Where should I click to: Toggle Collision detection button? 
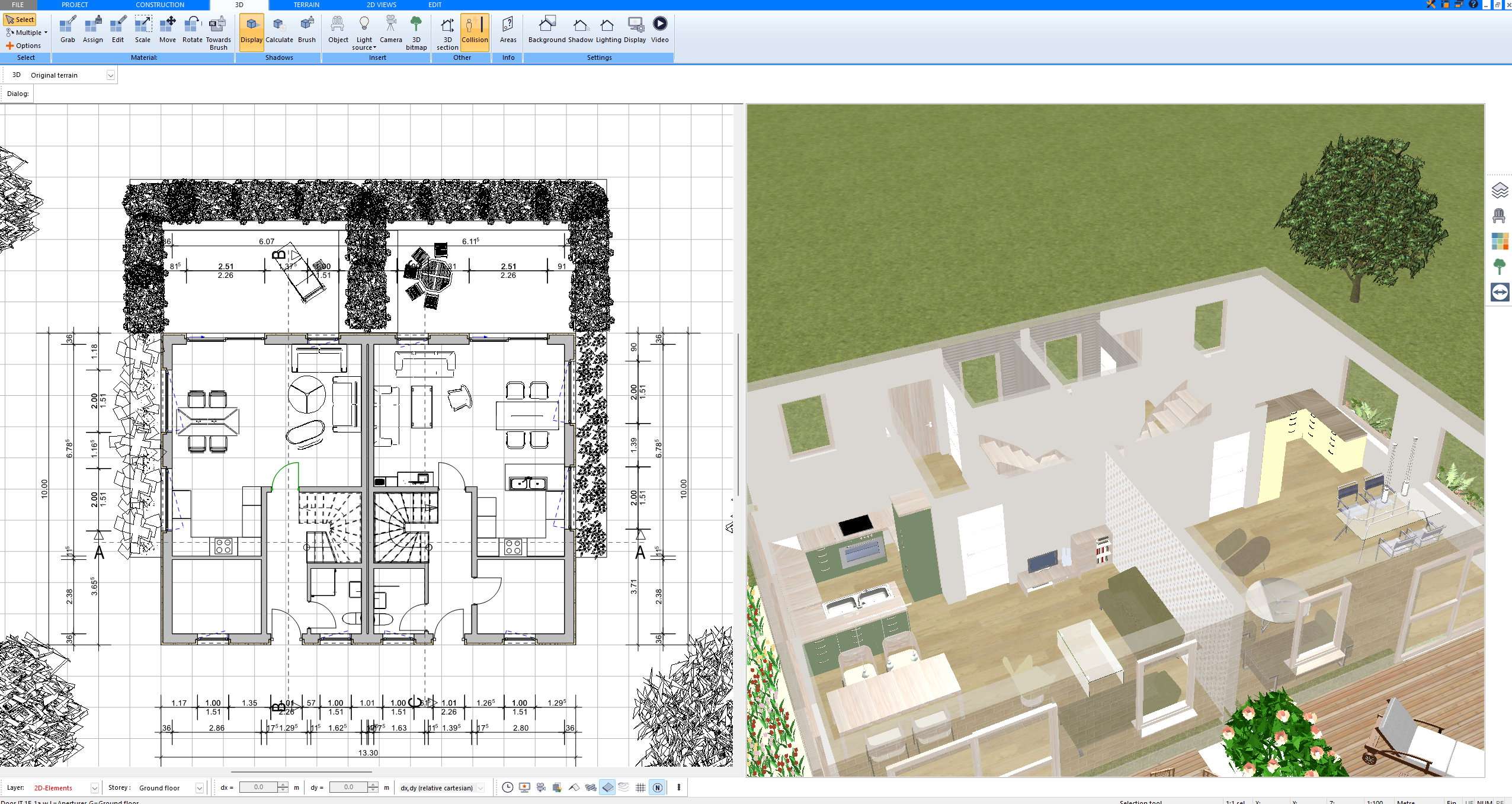475,33
